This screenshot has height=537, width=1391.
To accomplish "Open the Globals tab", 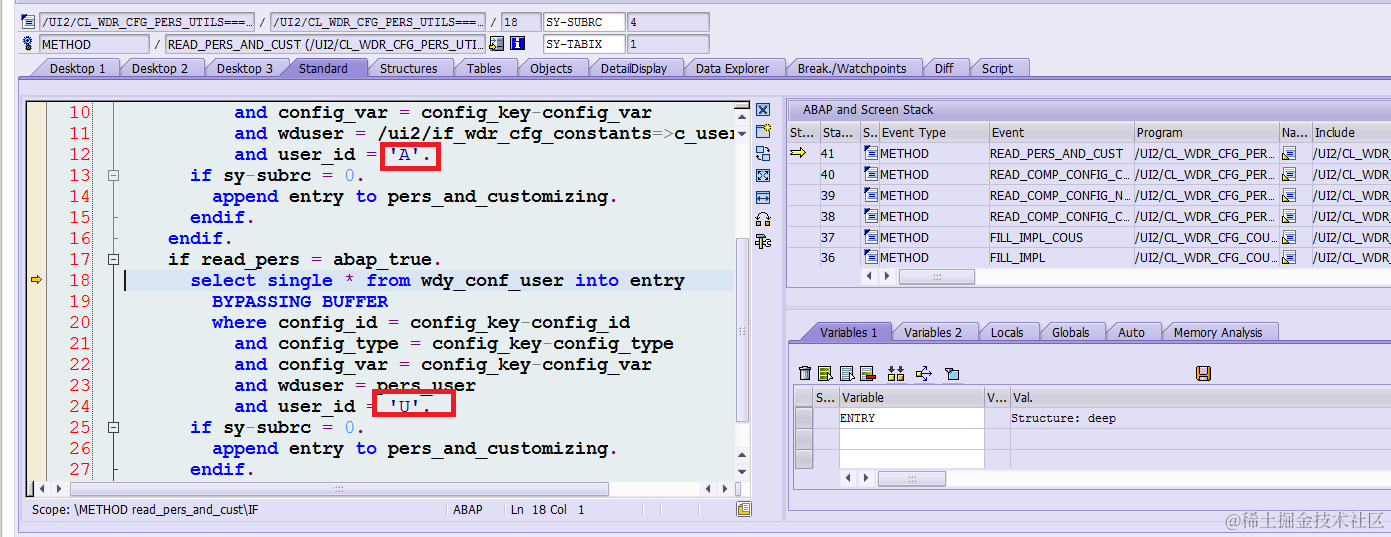I will 1070,332.
